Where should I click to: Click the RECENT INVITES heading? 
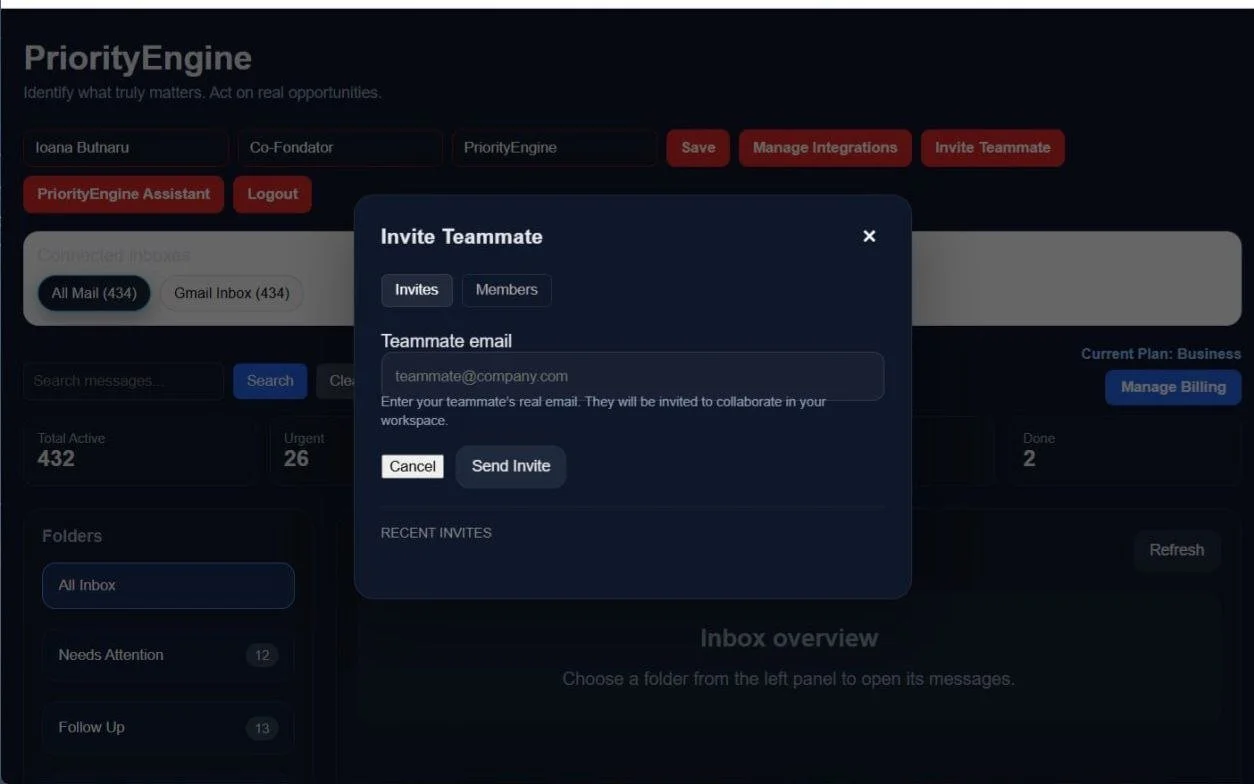point(436,533)
